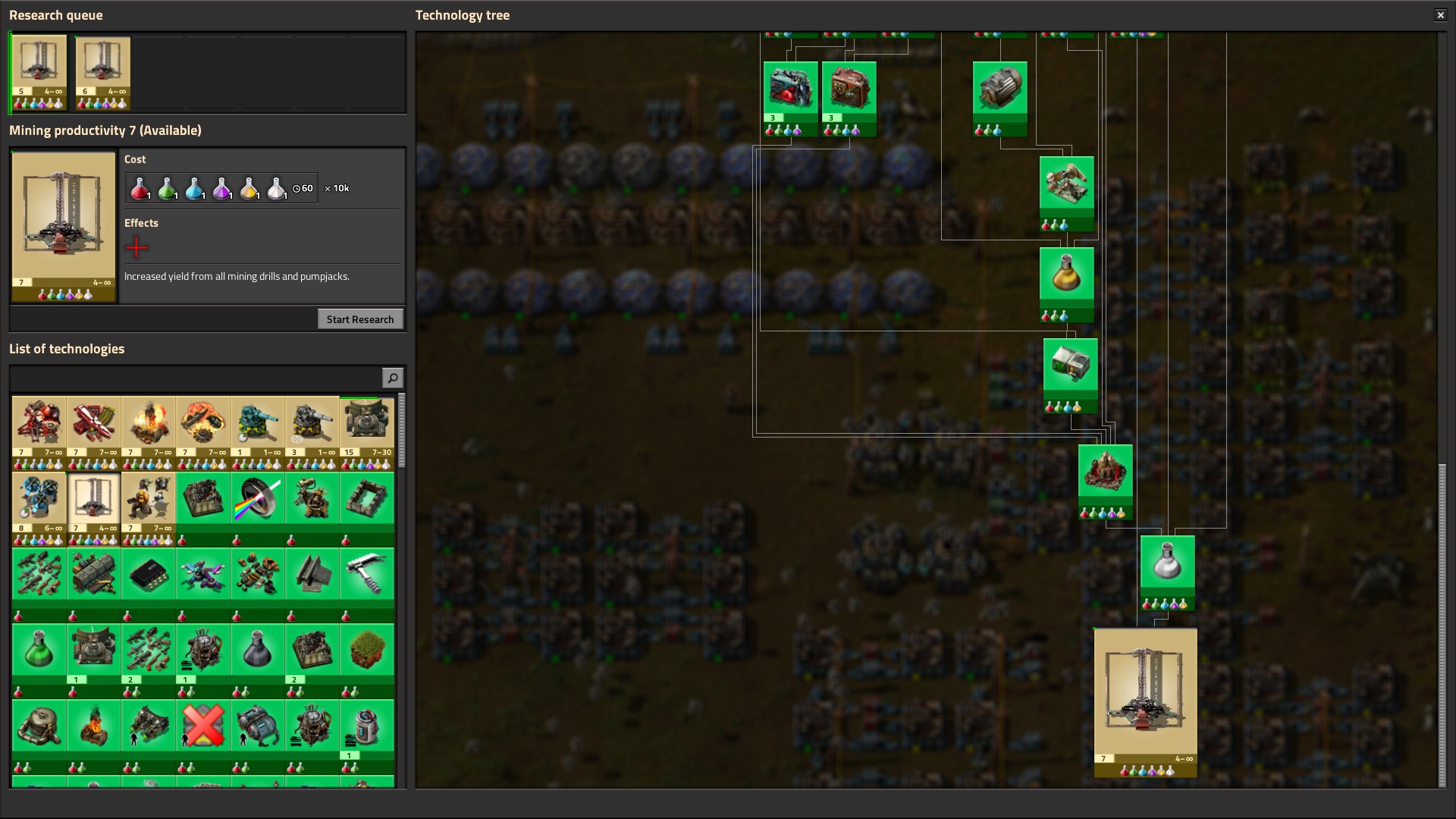Select the grass block Landfill technology
The height and width of the screenshot is (819, 1456).
(x=367, y=660)
